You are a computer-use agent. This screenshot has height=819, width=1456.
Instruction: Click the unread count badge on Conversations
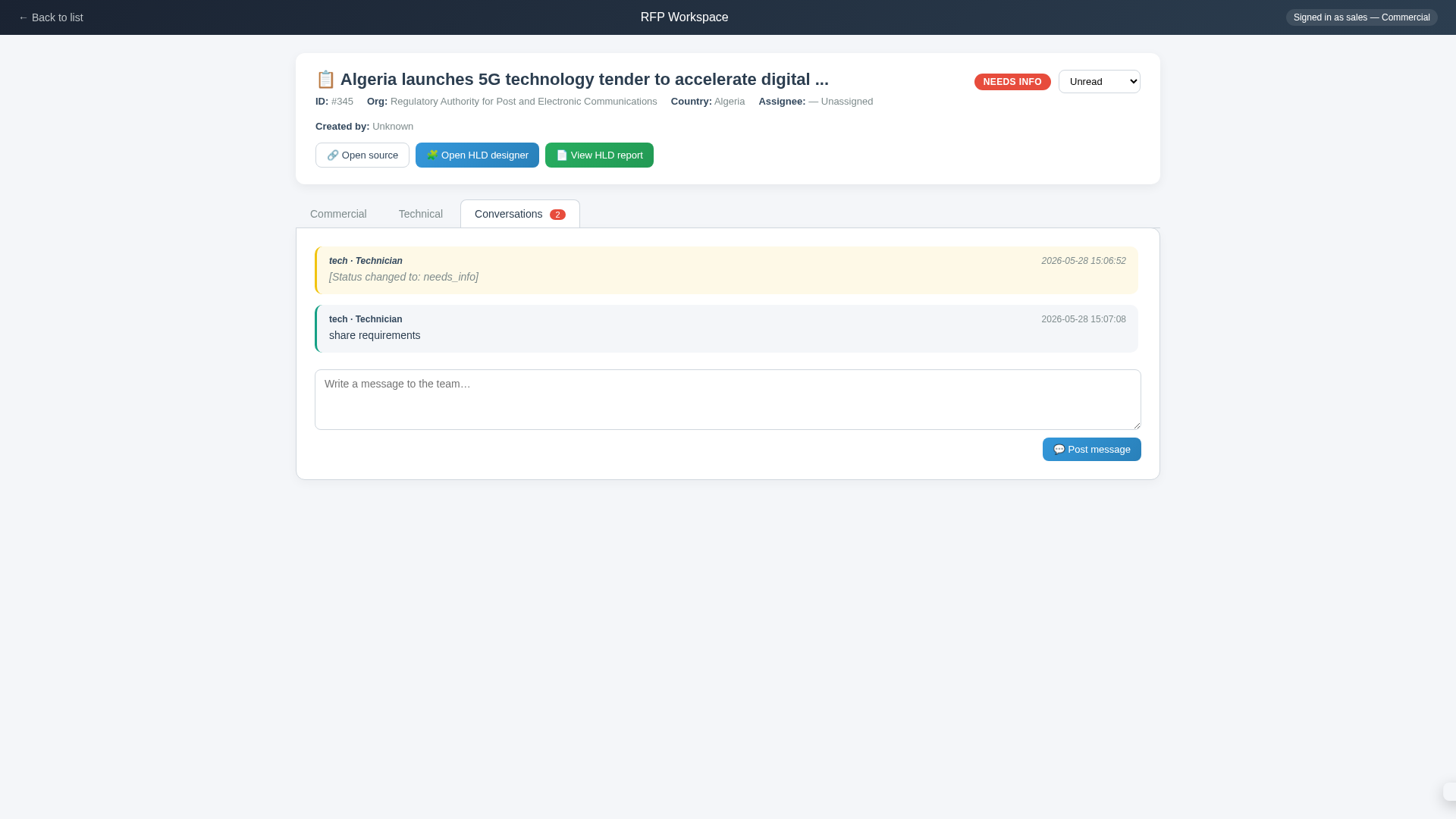(x=557, y=215)
